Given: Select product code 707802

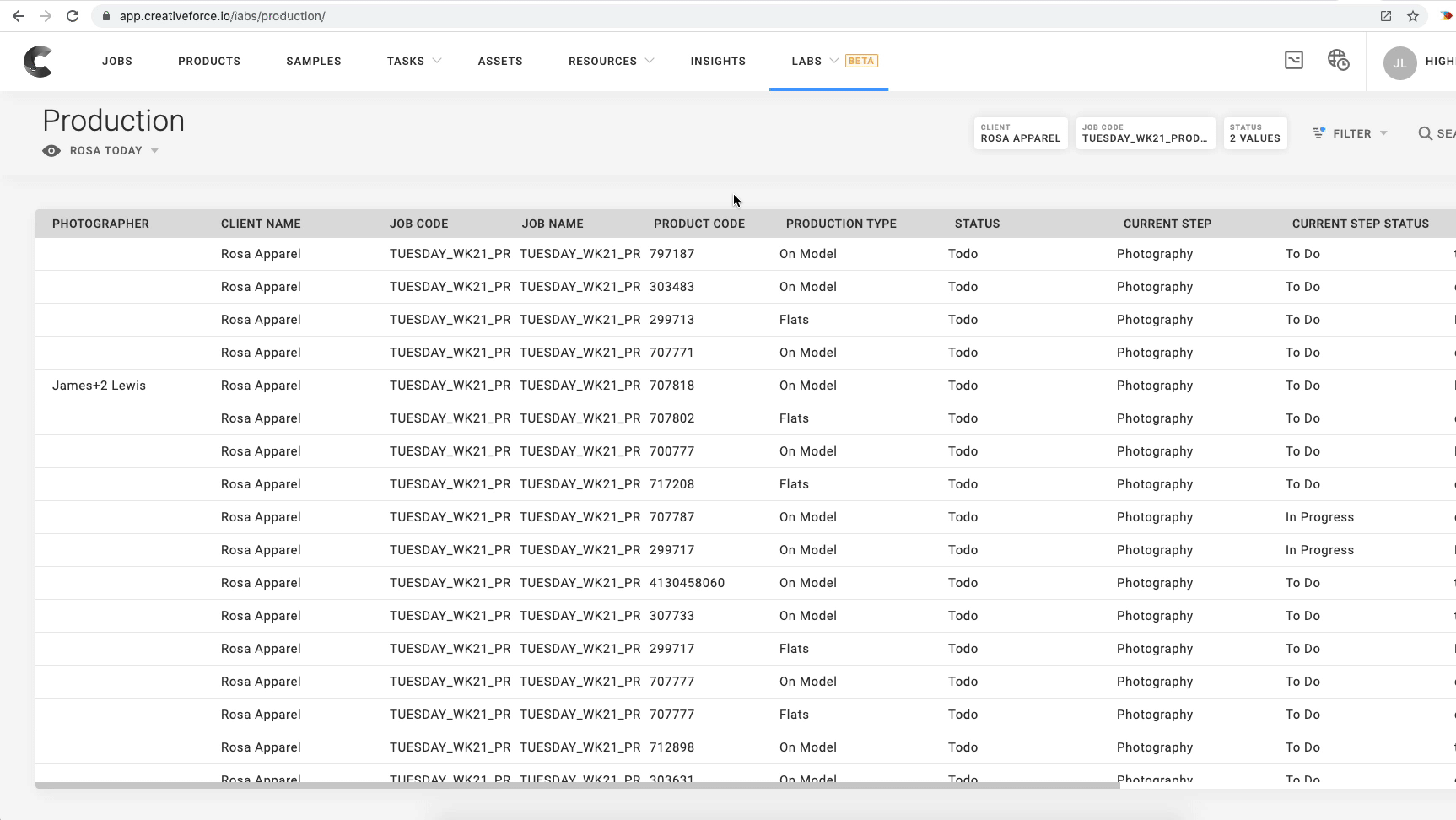Looking at the screenshot, I should tap(672, 418).
